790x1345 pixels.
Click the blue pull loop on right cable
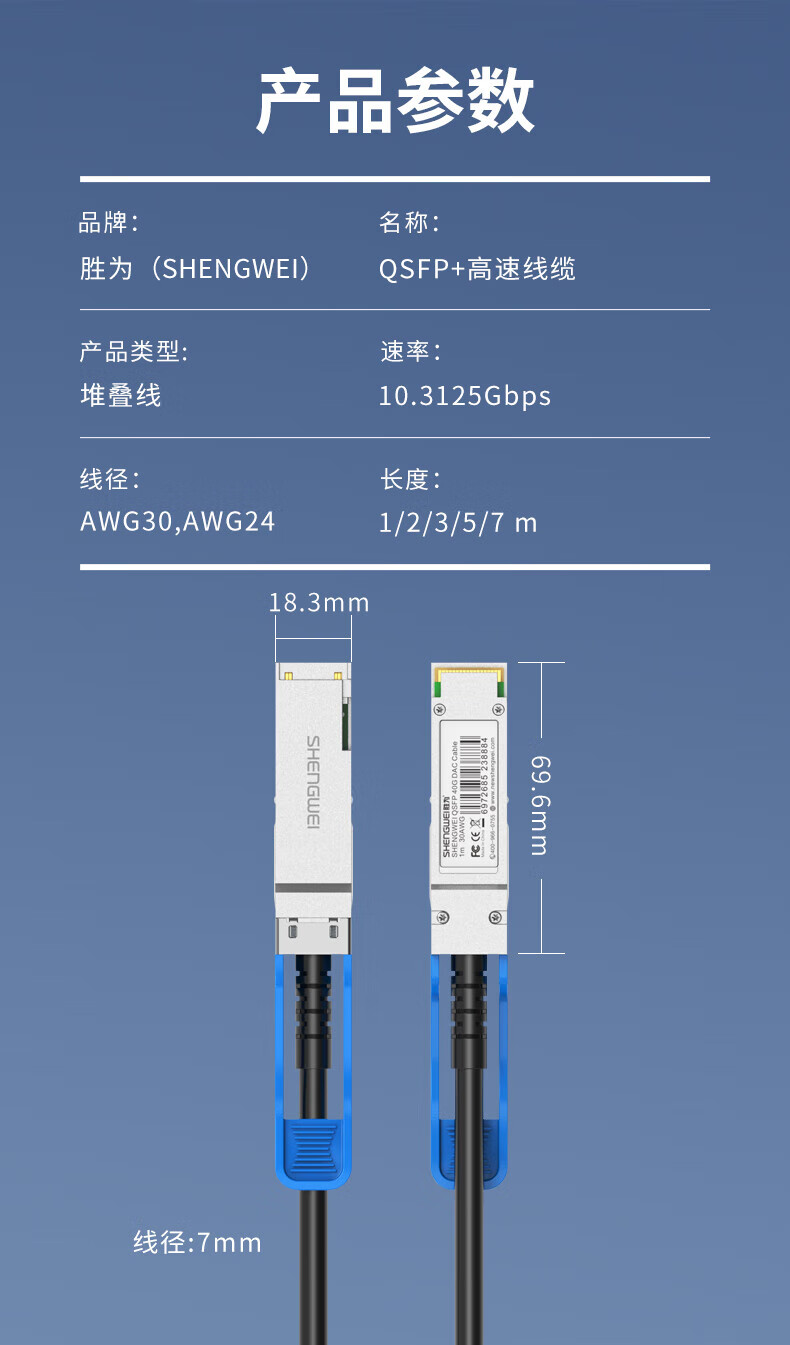click(x=469, y=1071)
